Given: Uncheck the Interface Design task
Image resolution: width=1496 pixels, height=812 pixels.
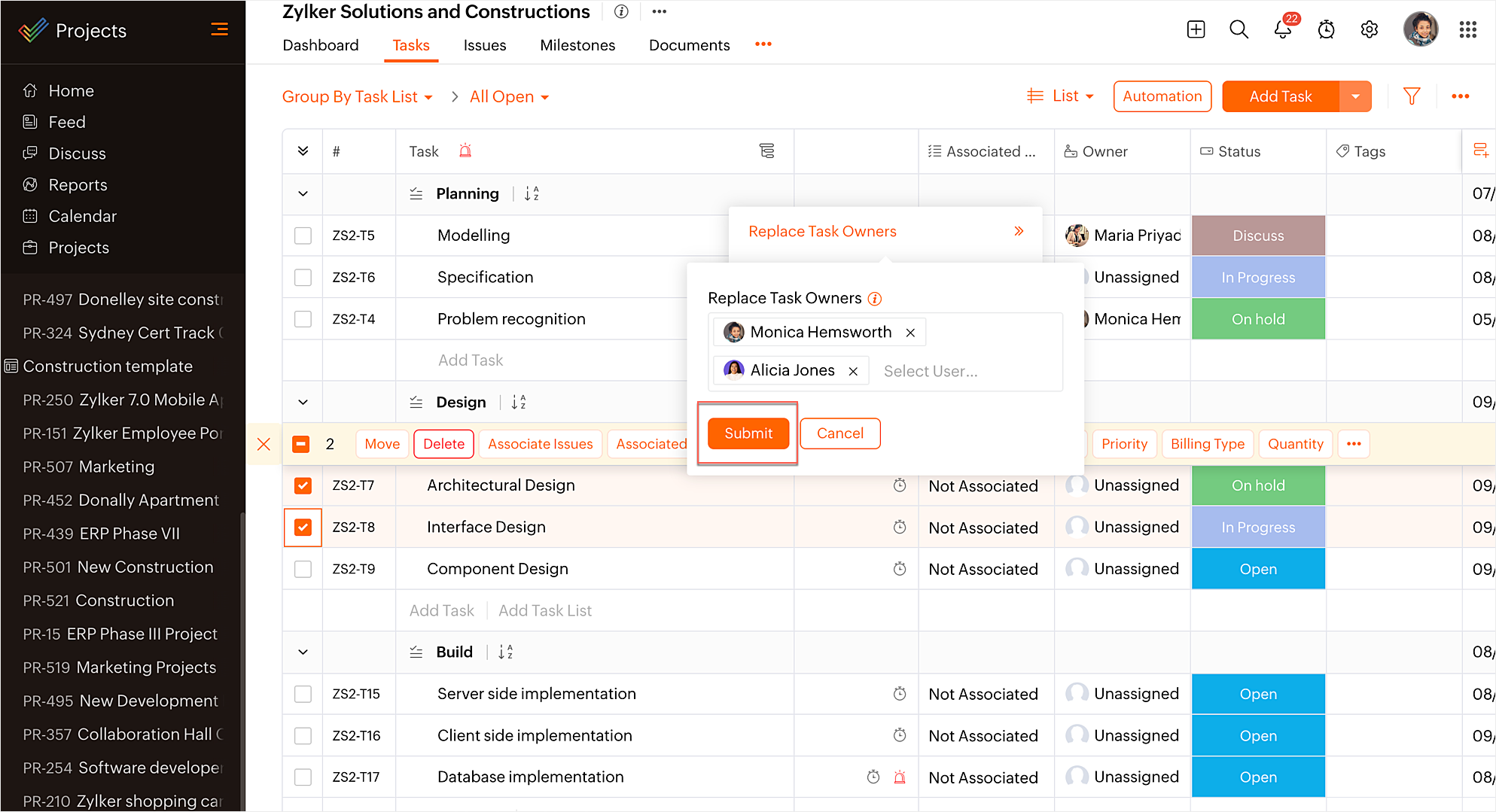Looking at the screenshot, I should (303, 527).
